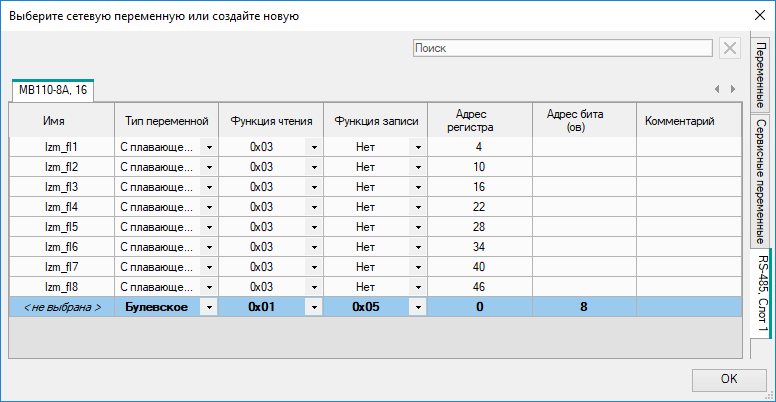
Task: Switch to the Переменные side tab
Action: tap(760, 75)
